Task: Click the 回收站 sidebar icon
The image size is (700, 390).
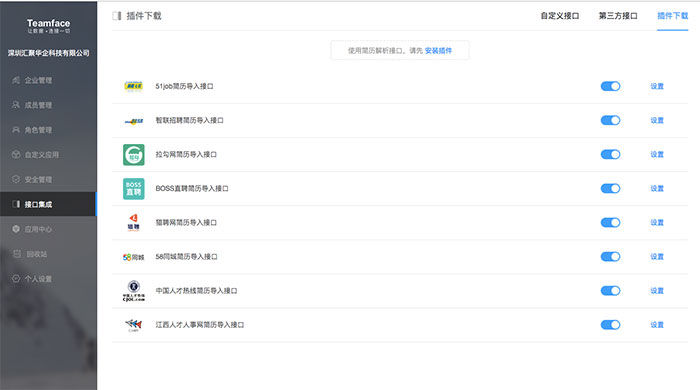Action: 17,254
